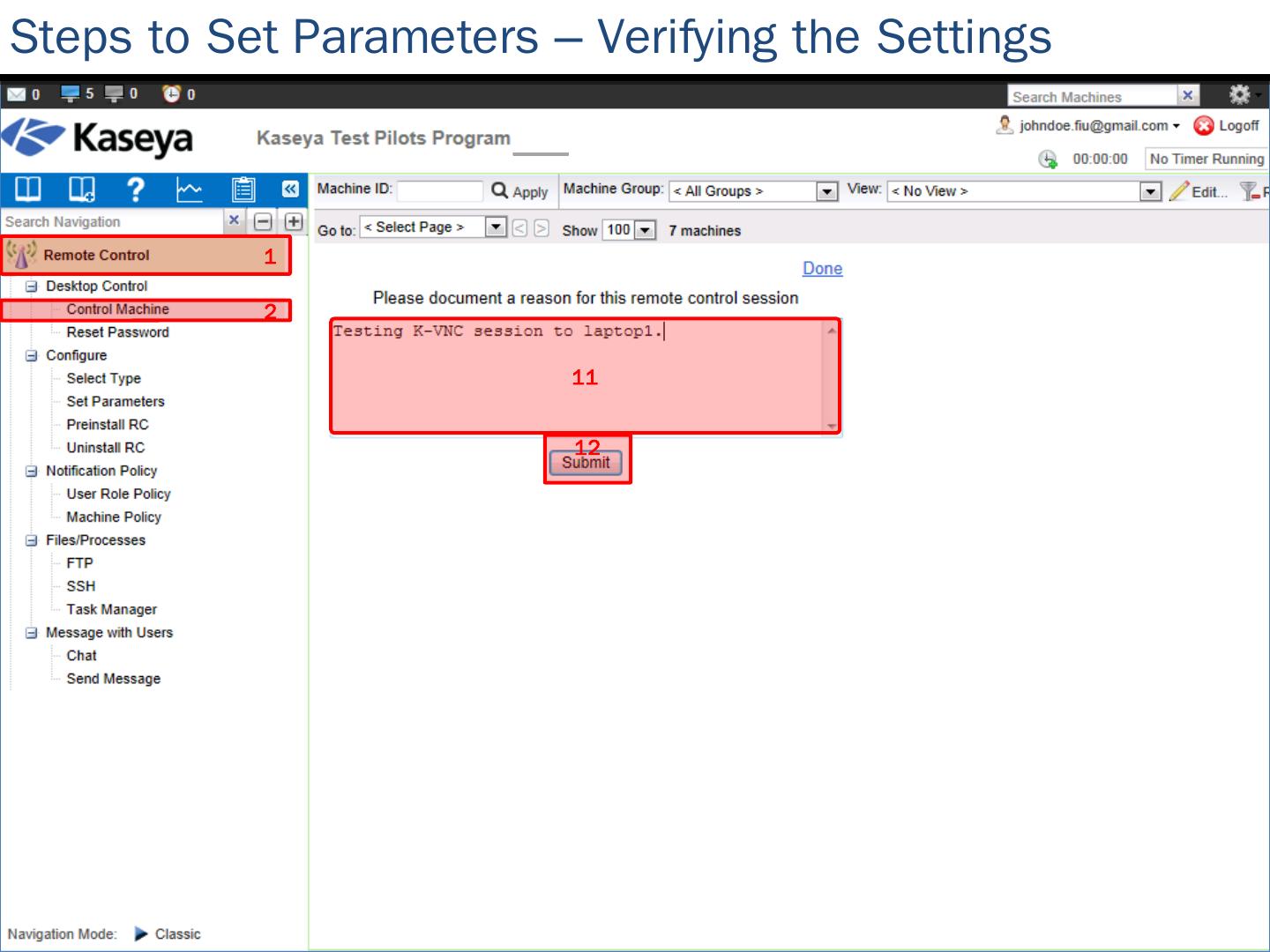Open the alarm clock notifications icon
Screen dimensions: 1270x952
coord(171,93)
